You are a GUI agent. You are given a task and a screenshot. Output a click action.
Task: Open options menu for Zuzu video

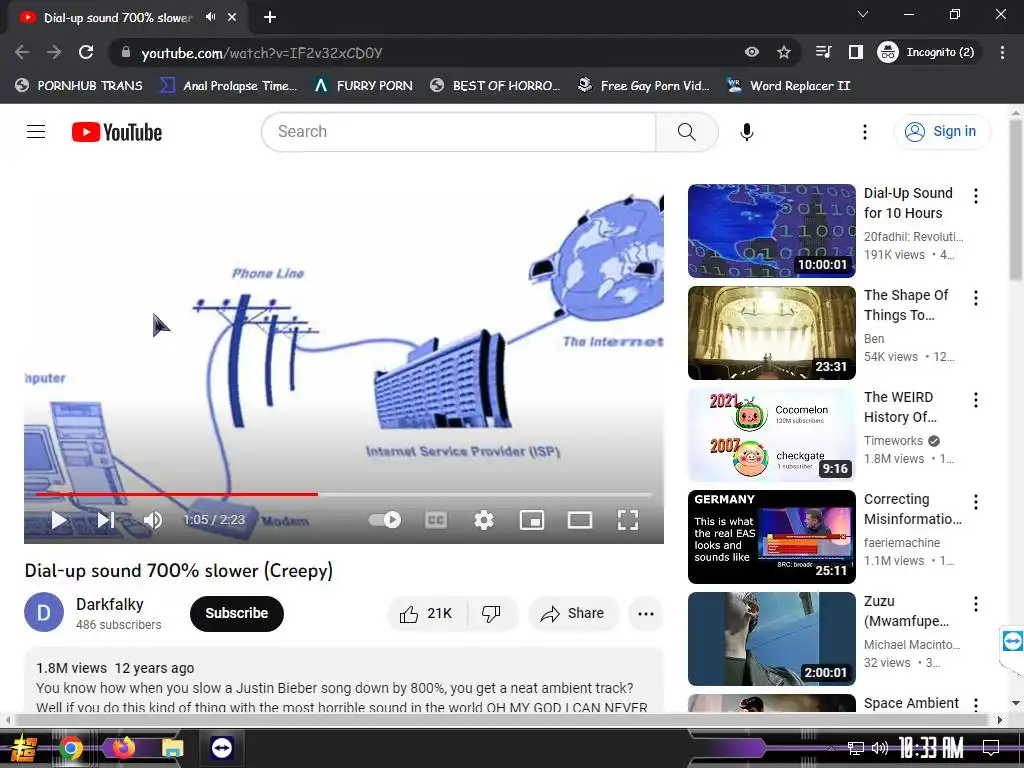pos(976,603)
